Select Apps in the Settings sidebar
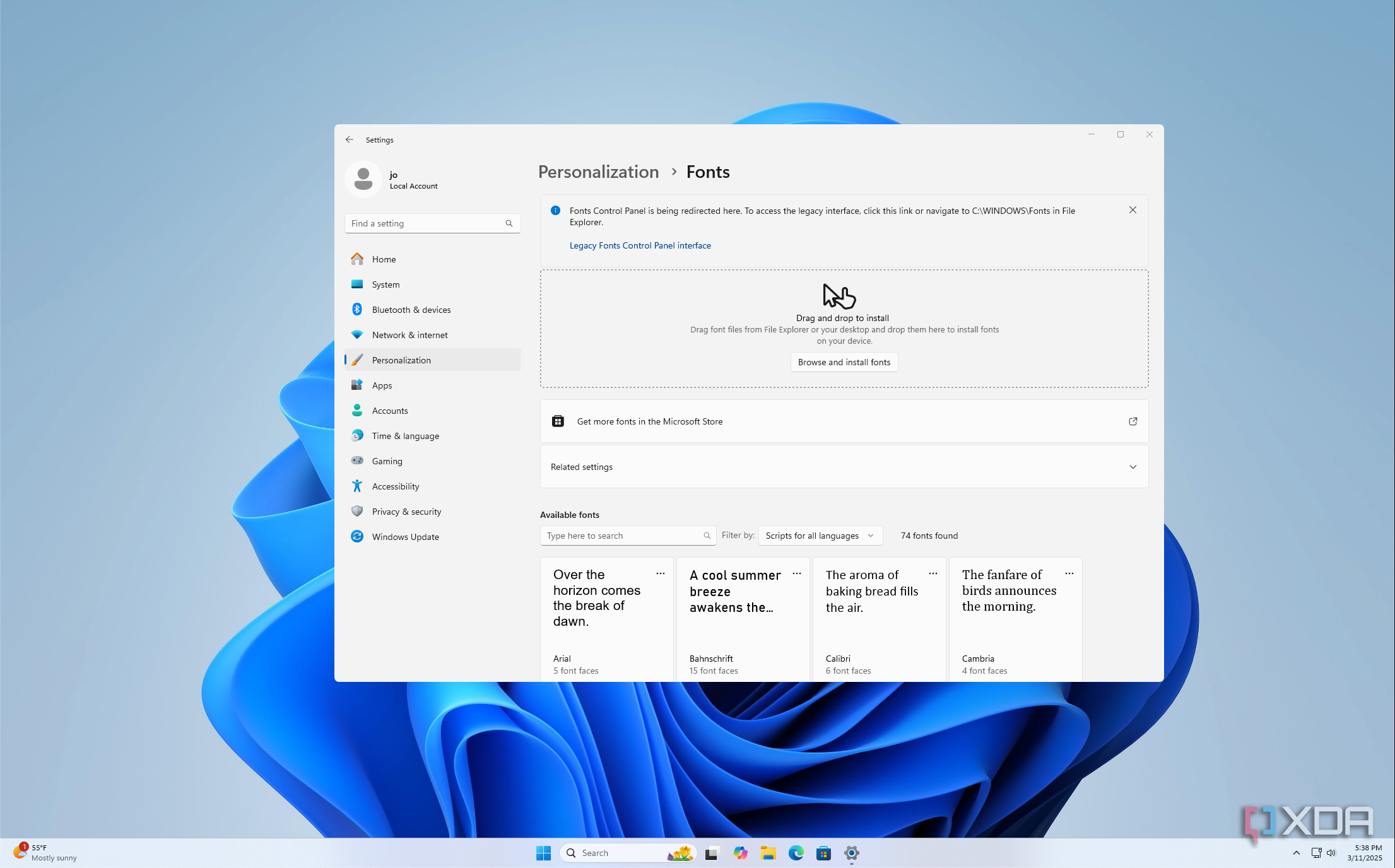Image resolution: width=1395 pixels, height=868 pixels. point(433,385)
